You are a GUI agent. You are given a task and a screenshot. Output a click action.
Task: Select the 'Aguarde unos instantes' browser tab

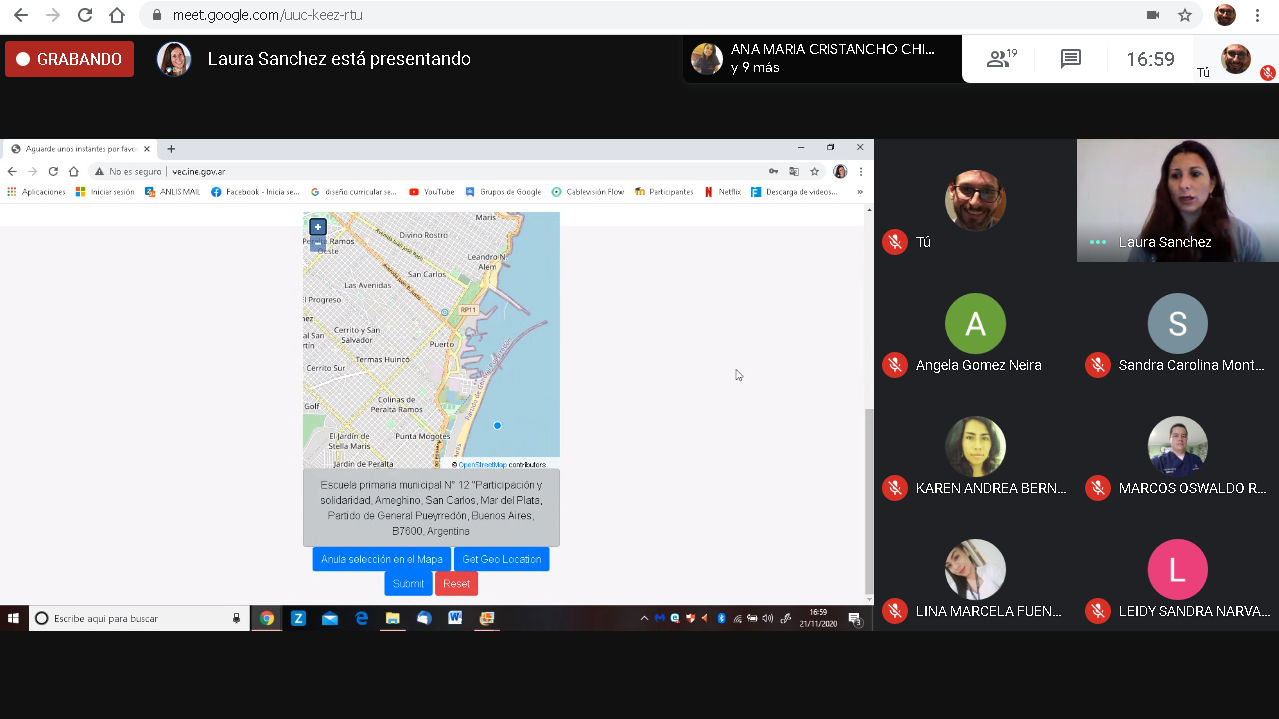pos(80,149)
